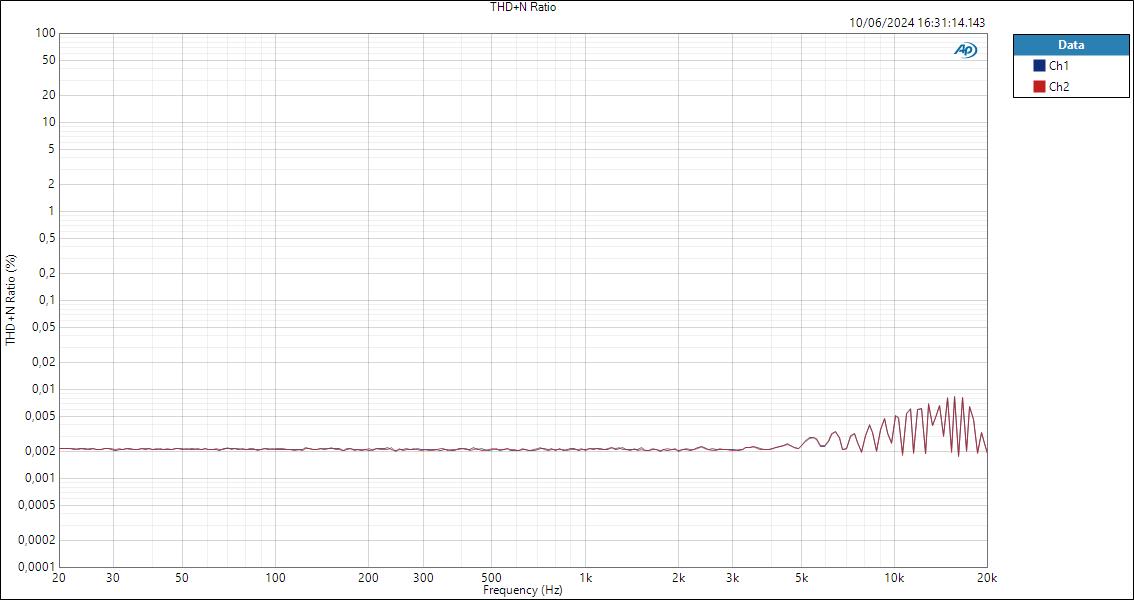Click the Frequency (Hz) axis label
The image size is (1134, 600).
click(523, 590)
